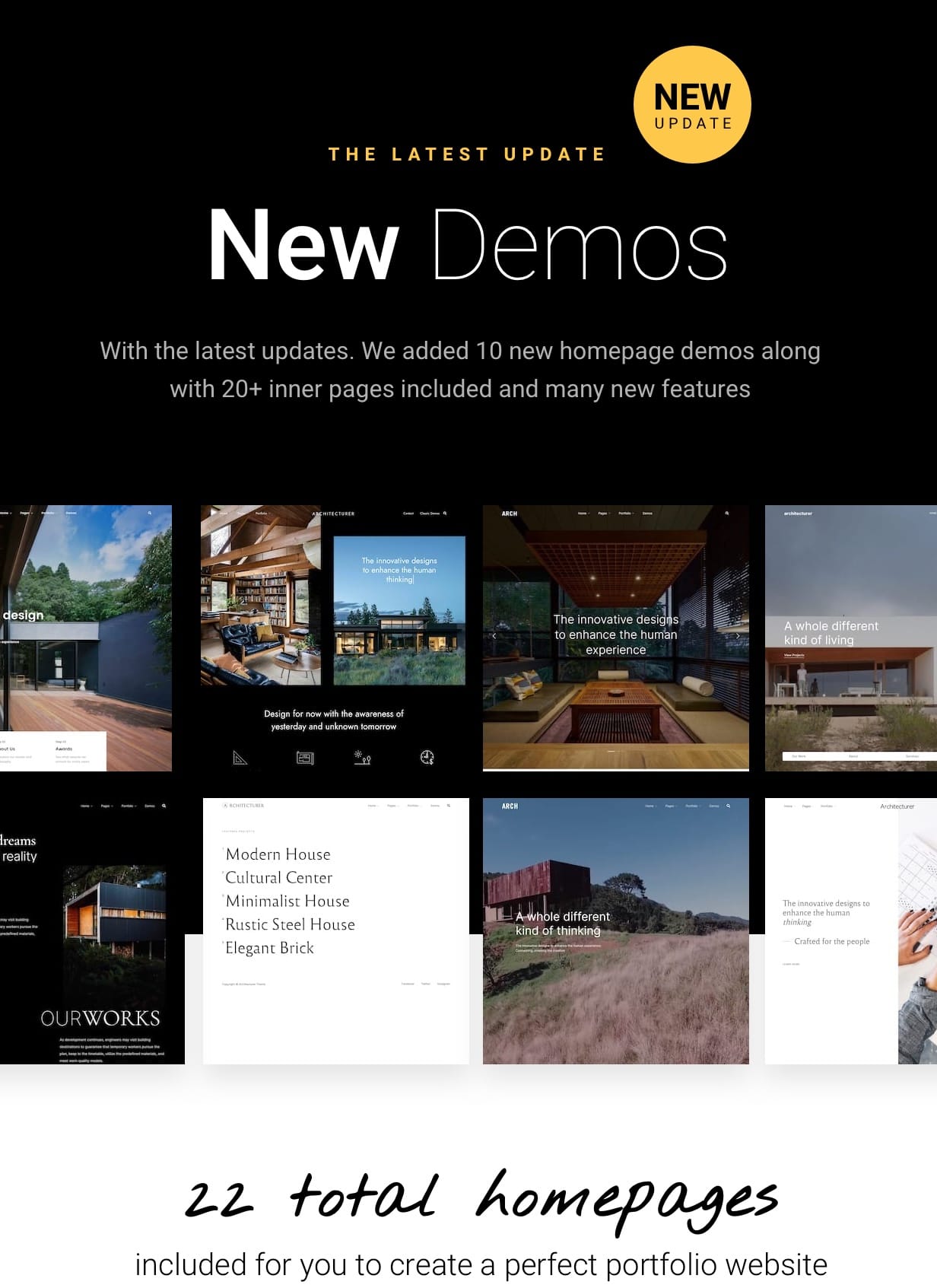Click search icon in the OURWORKS demo

click(164, 806)
